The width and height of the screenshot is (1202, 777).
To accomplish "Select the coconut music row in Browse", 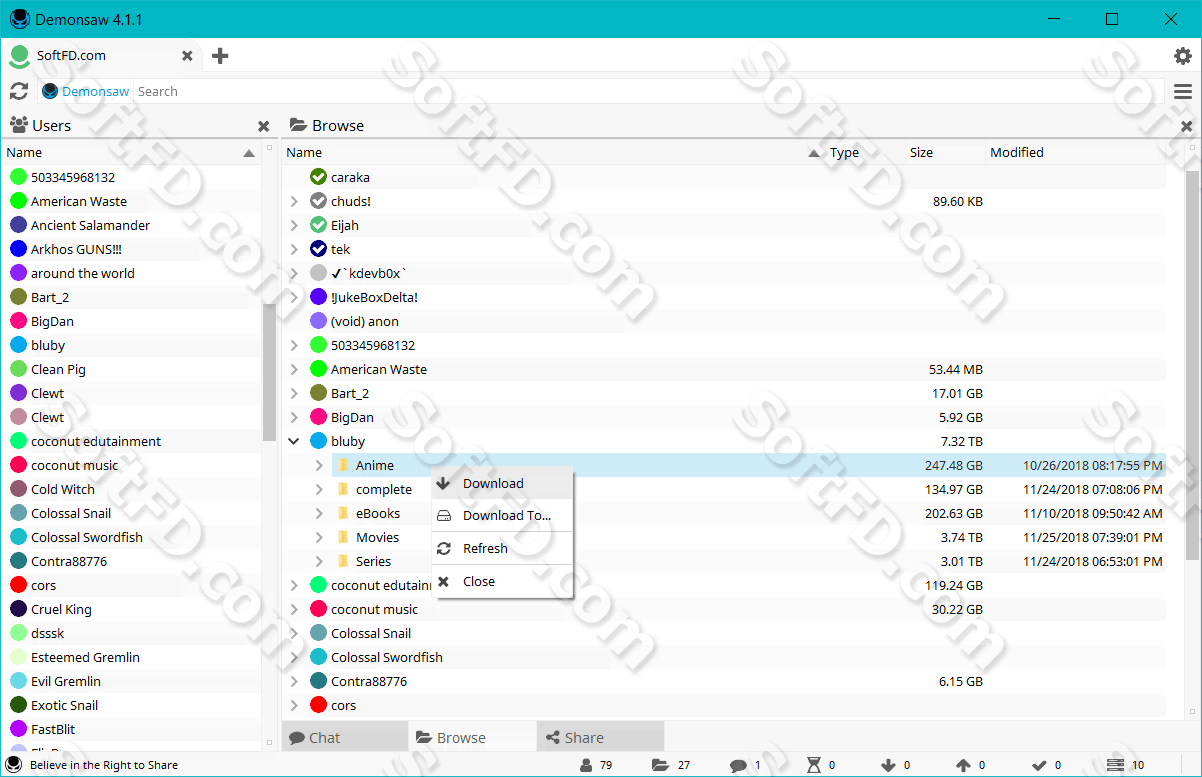I will click(725, 609).
